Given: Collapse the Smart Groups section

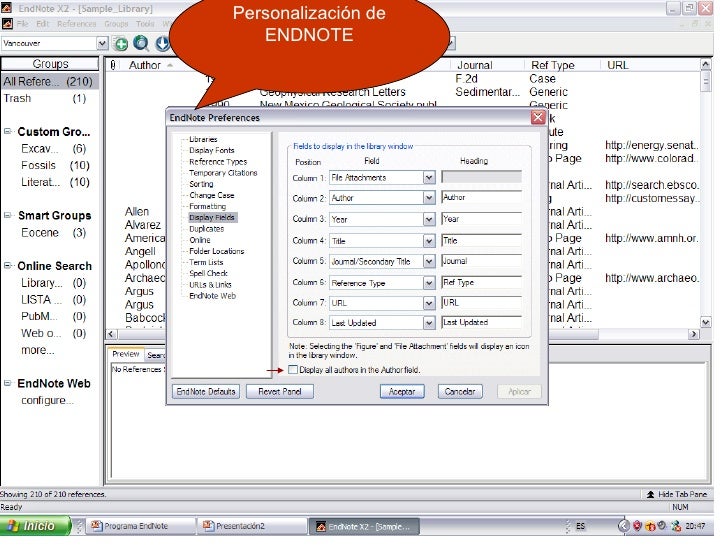Looking at the screenshot, I should 7,215.
